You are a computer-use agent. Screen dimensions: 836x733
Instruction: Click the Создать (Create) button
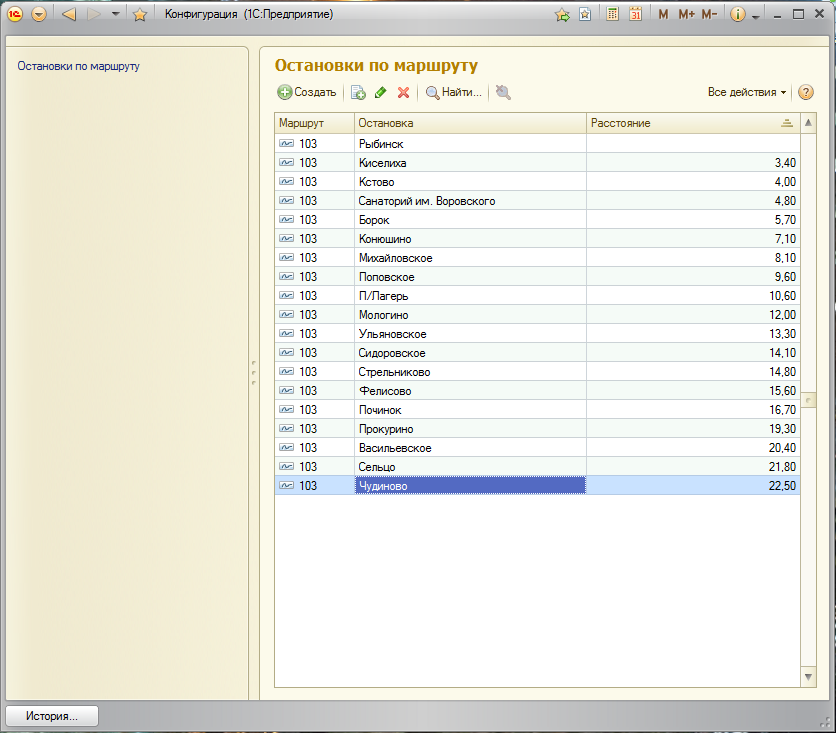click(x=307, y=92)
